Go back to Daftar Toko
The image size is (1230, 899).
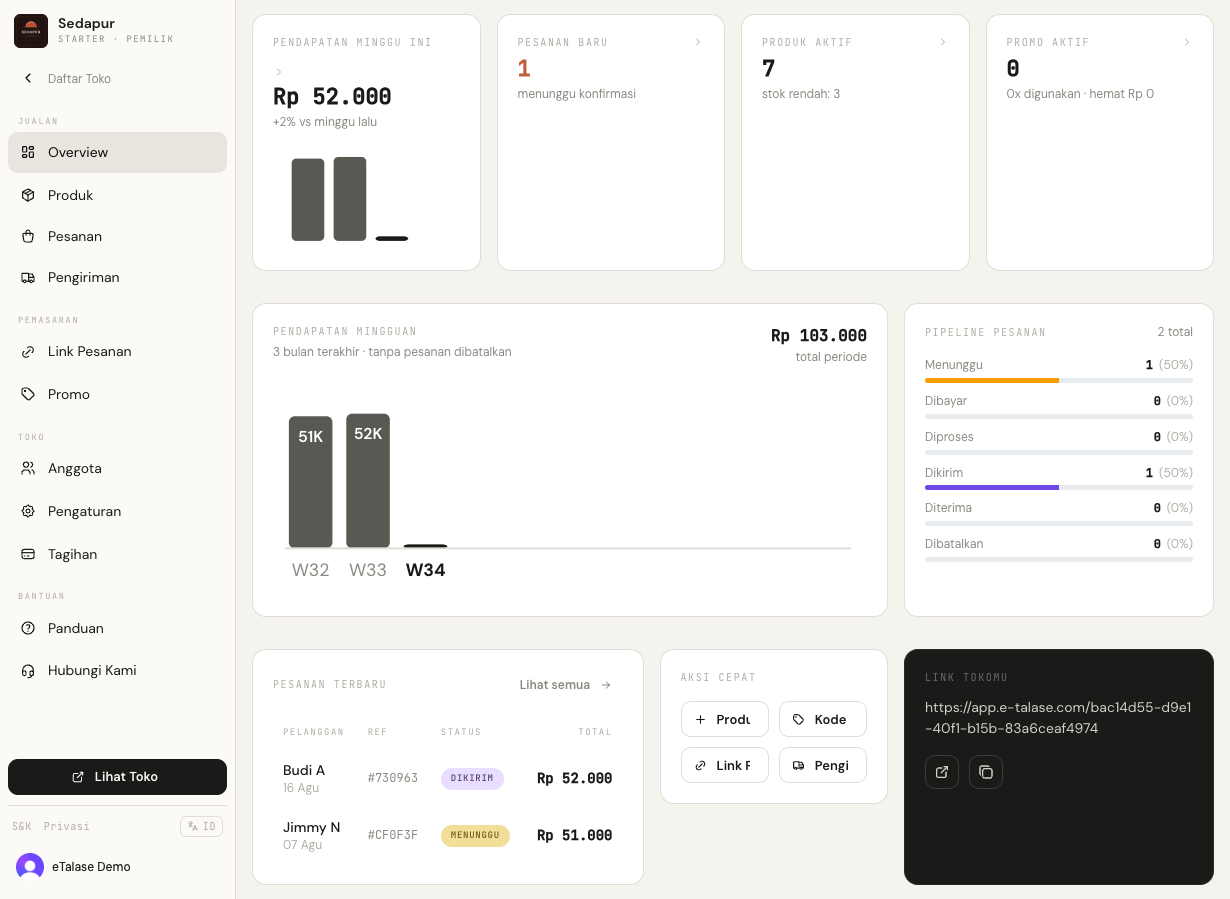coord(79,78)
